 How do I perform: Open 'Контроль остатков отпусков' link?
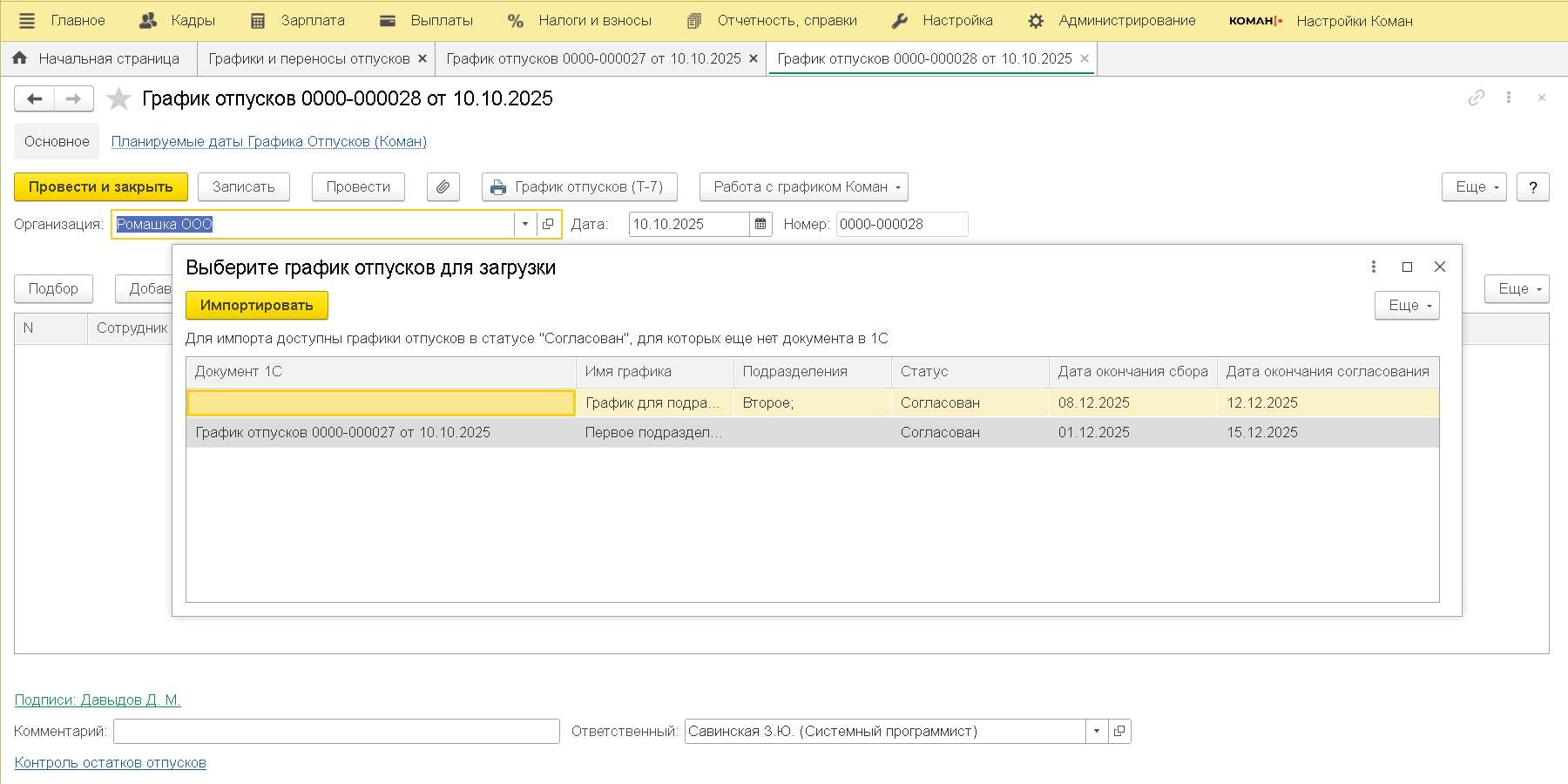[111, 763]
